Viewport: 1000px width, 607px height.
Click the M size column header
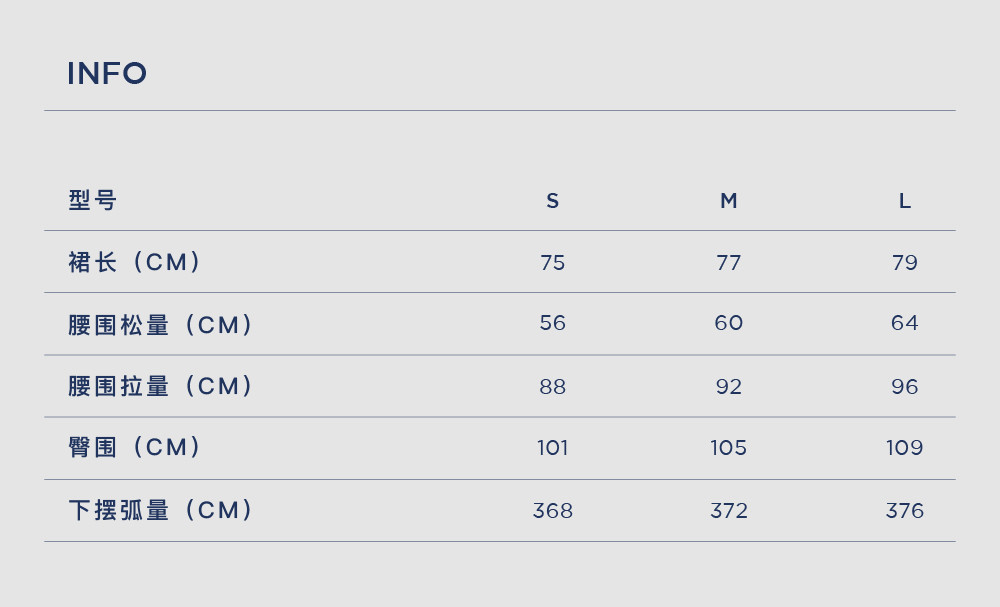click(x=729, y=201)
